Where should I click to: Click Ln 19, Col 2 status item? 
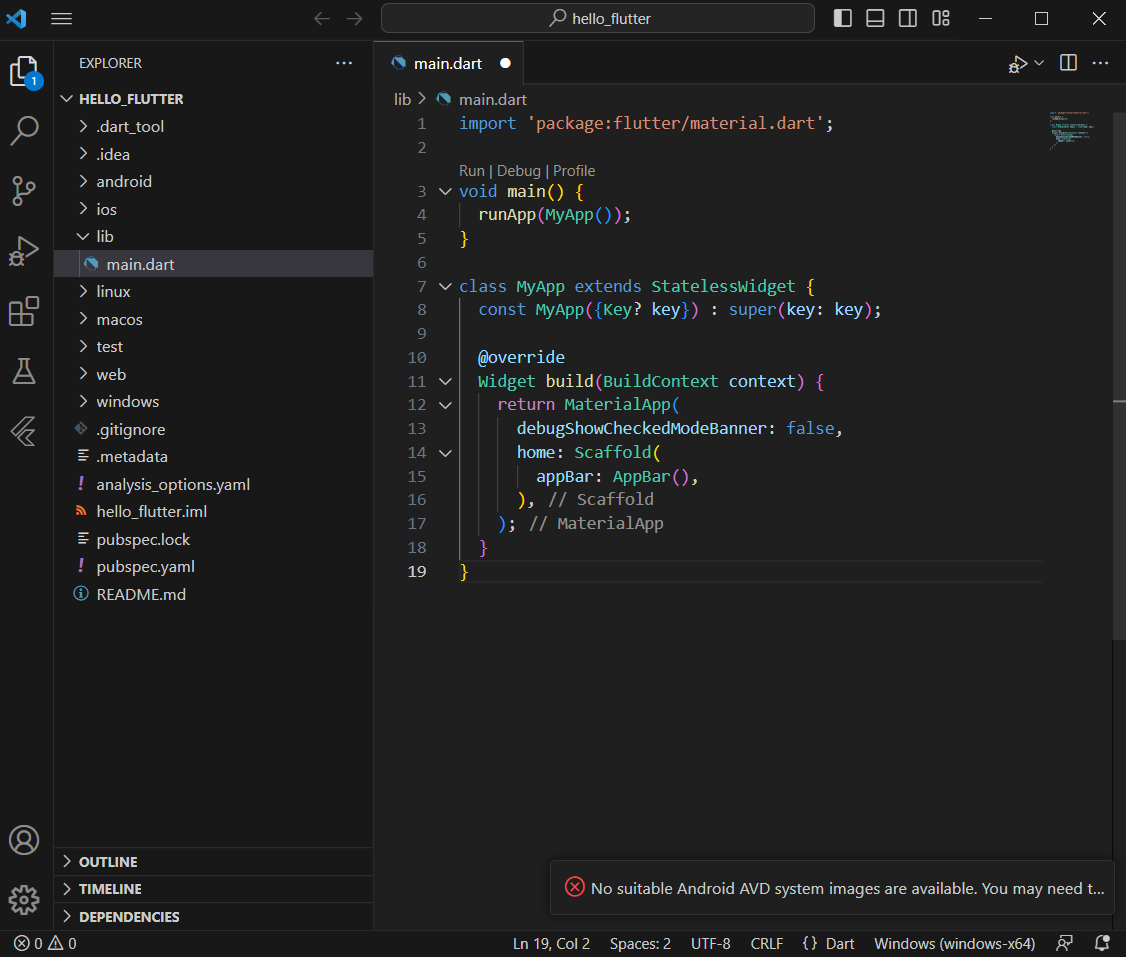click(x=552, y=943)
